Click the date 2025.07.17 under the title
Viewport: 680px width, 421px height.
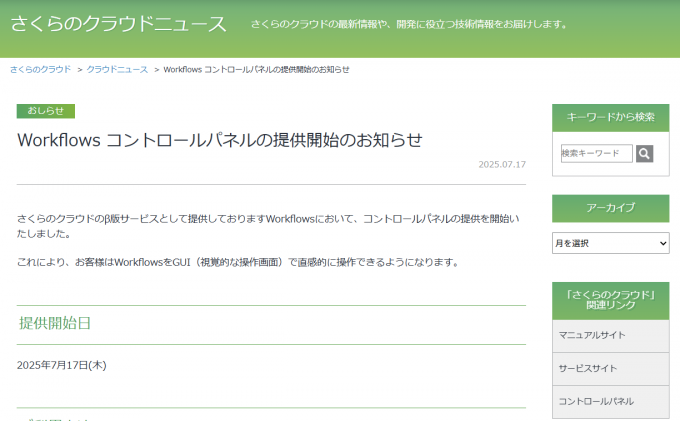pyautogui.click(x=502, y=164)
